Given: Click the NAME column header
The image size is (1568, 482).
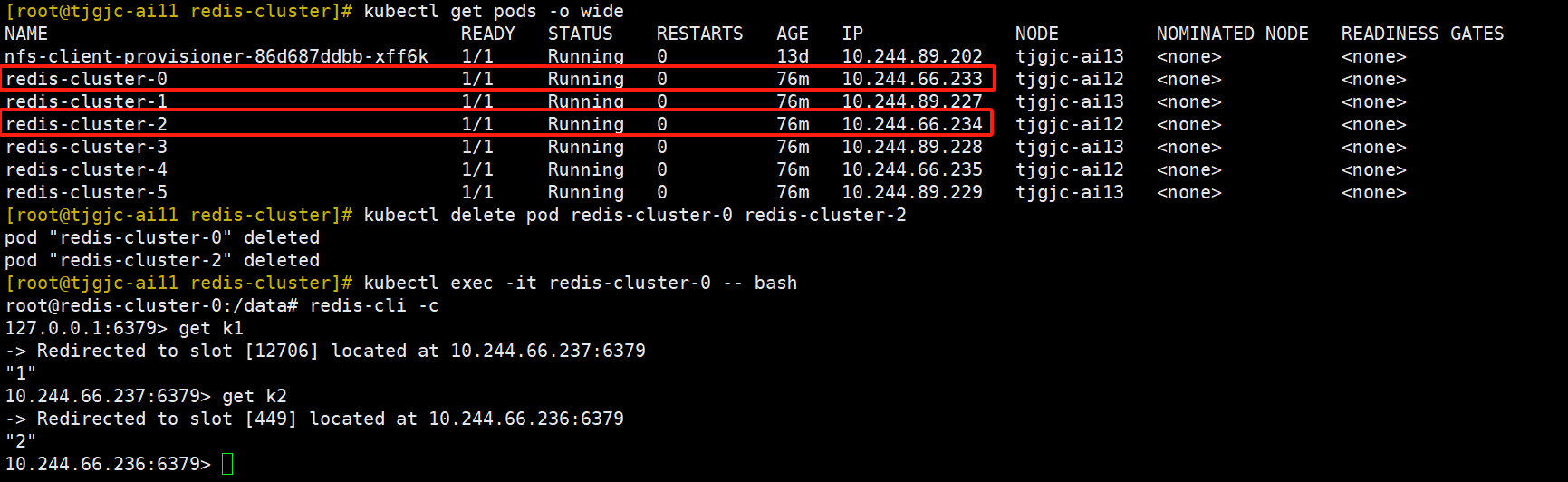Looking at the screenshot, I should [26, 34].
